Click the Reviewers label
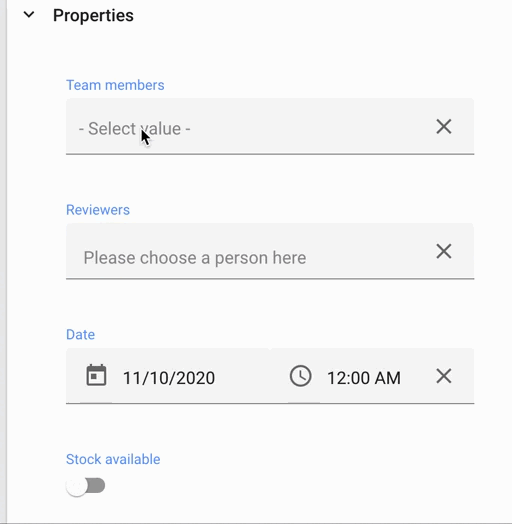512x524 pixels. (98, 210)
